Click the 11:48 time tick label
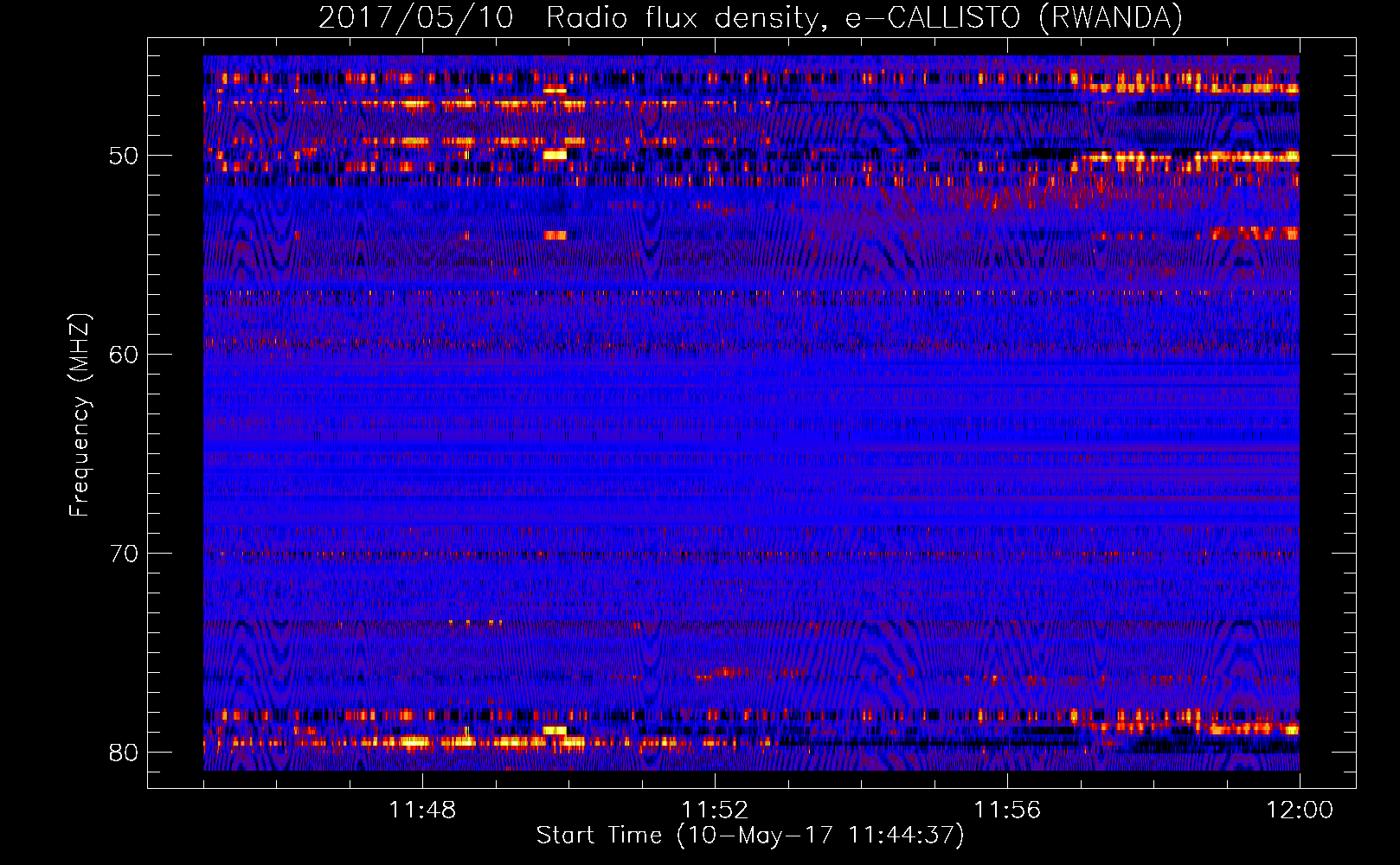The image size is (1400, 865). tap(422, 811)
